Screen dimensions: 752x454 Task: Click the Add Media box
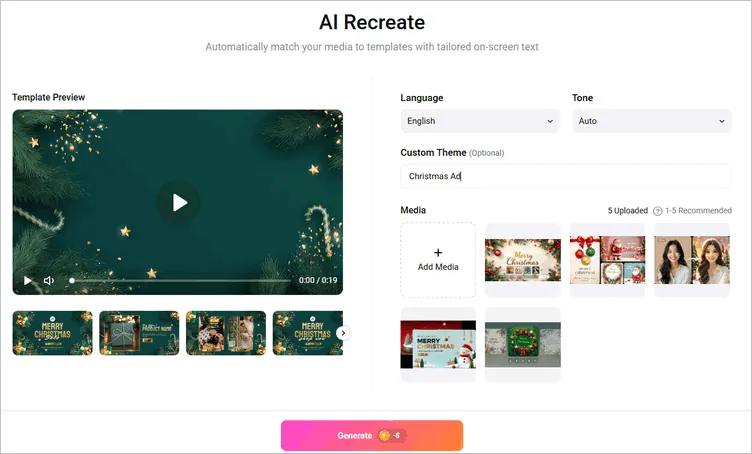click(438, 260)
